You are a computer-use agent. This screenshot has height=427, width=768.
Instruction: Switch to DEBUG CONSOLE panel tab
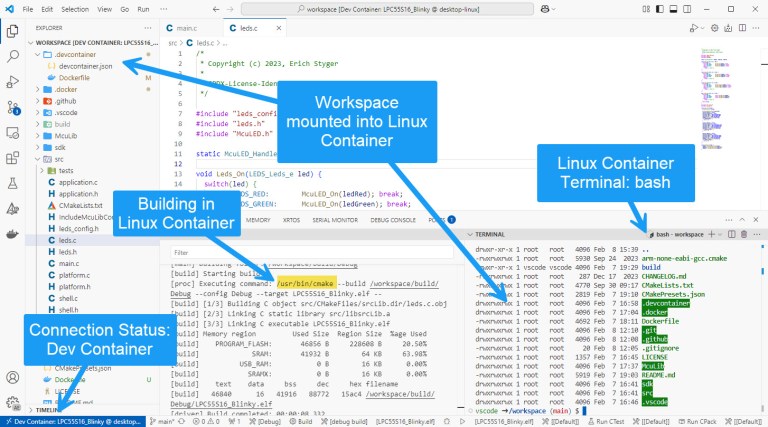(393, 220)
